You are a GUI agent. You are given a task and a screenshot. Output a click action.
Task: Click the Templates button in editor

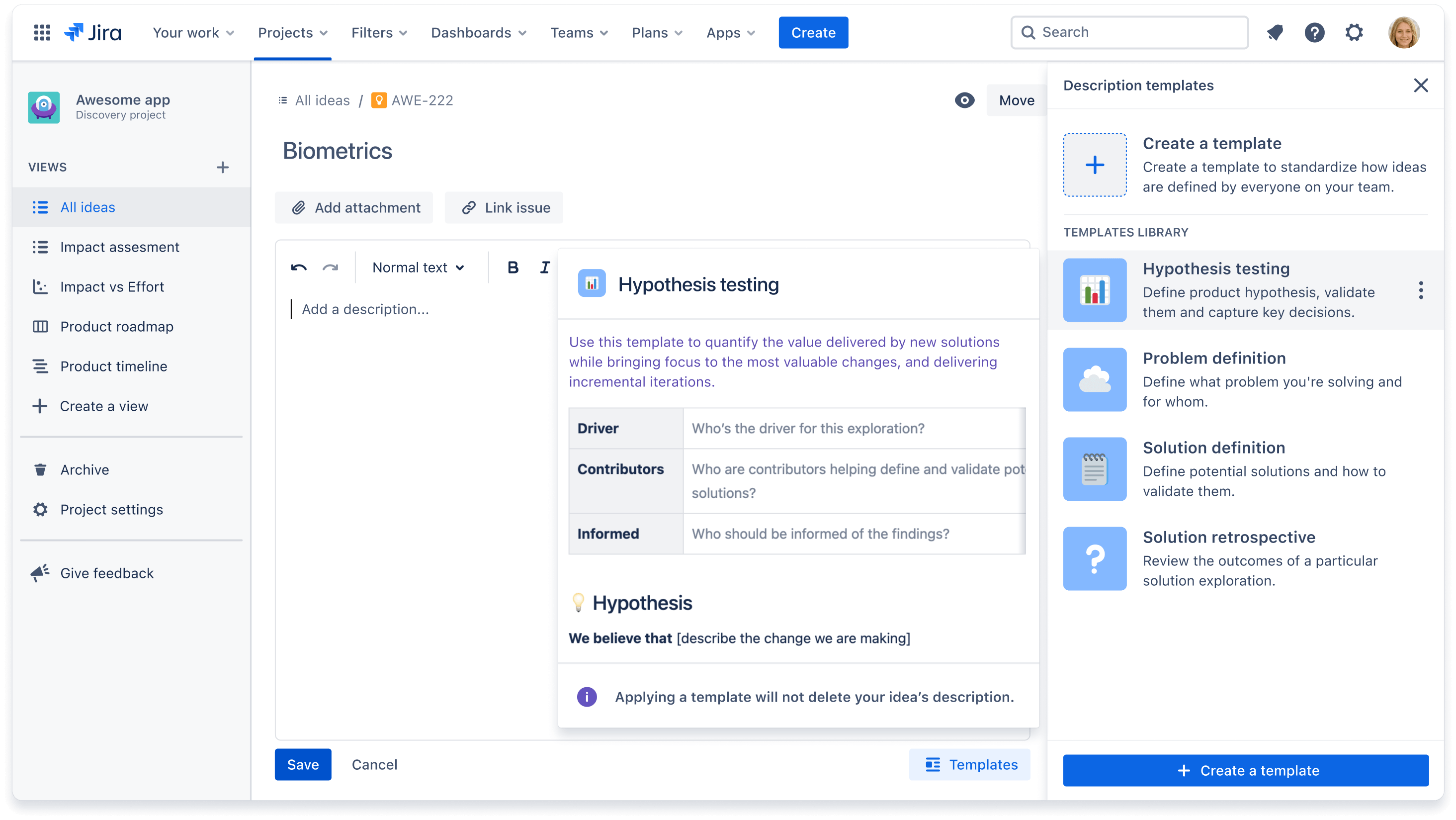click(x=969, y=764)
